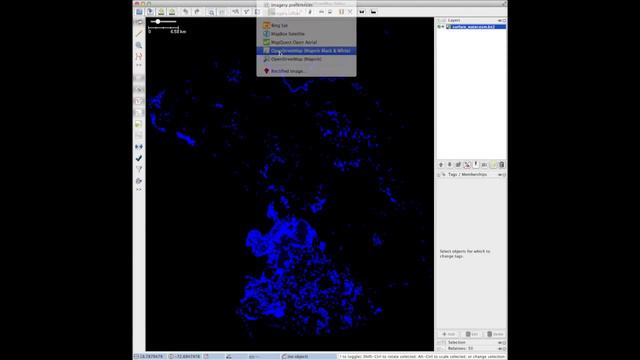Select the red Delete mode tool
Viewport: 640px width, 360px height.
pyautogui.click(x=139, y=56)
